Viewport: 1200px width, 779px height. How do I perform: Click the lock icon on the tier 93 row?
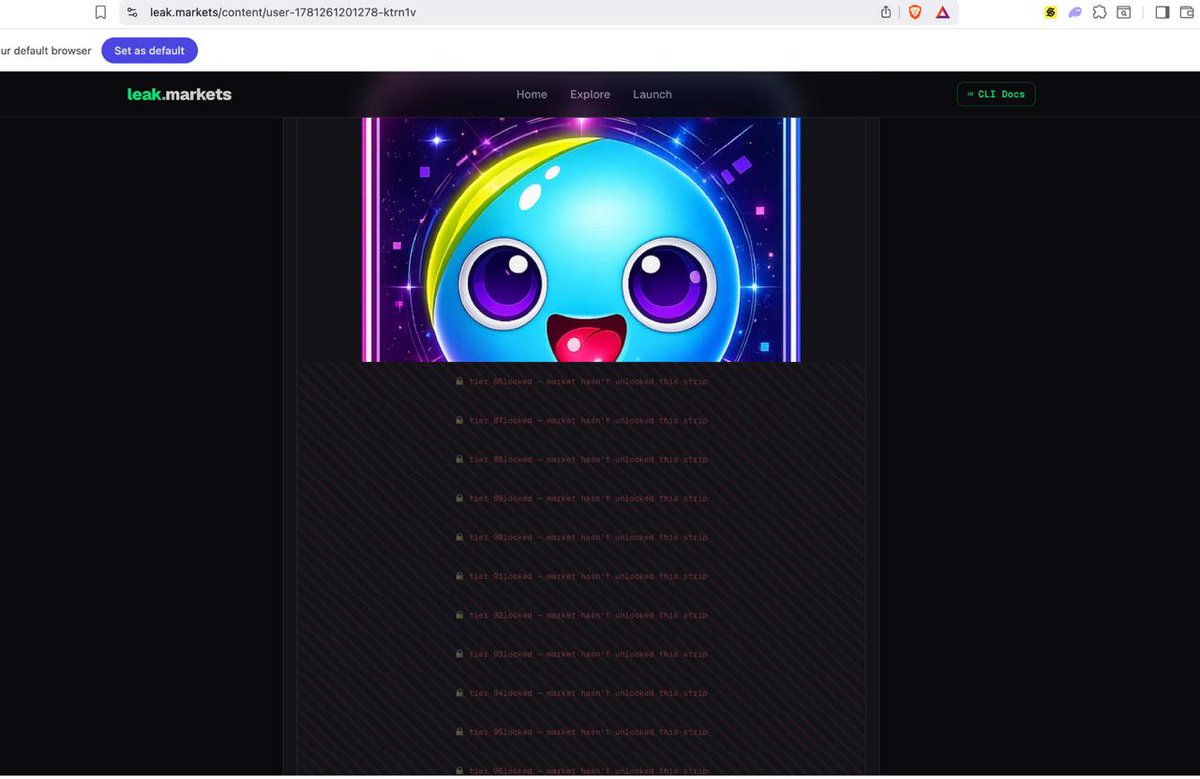[460, 654]
